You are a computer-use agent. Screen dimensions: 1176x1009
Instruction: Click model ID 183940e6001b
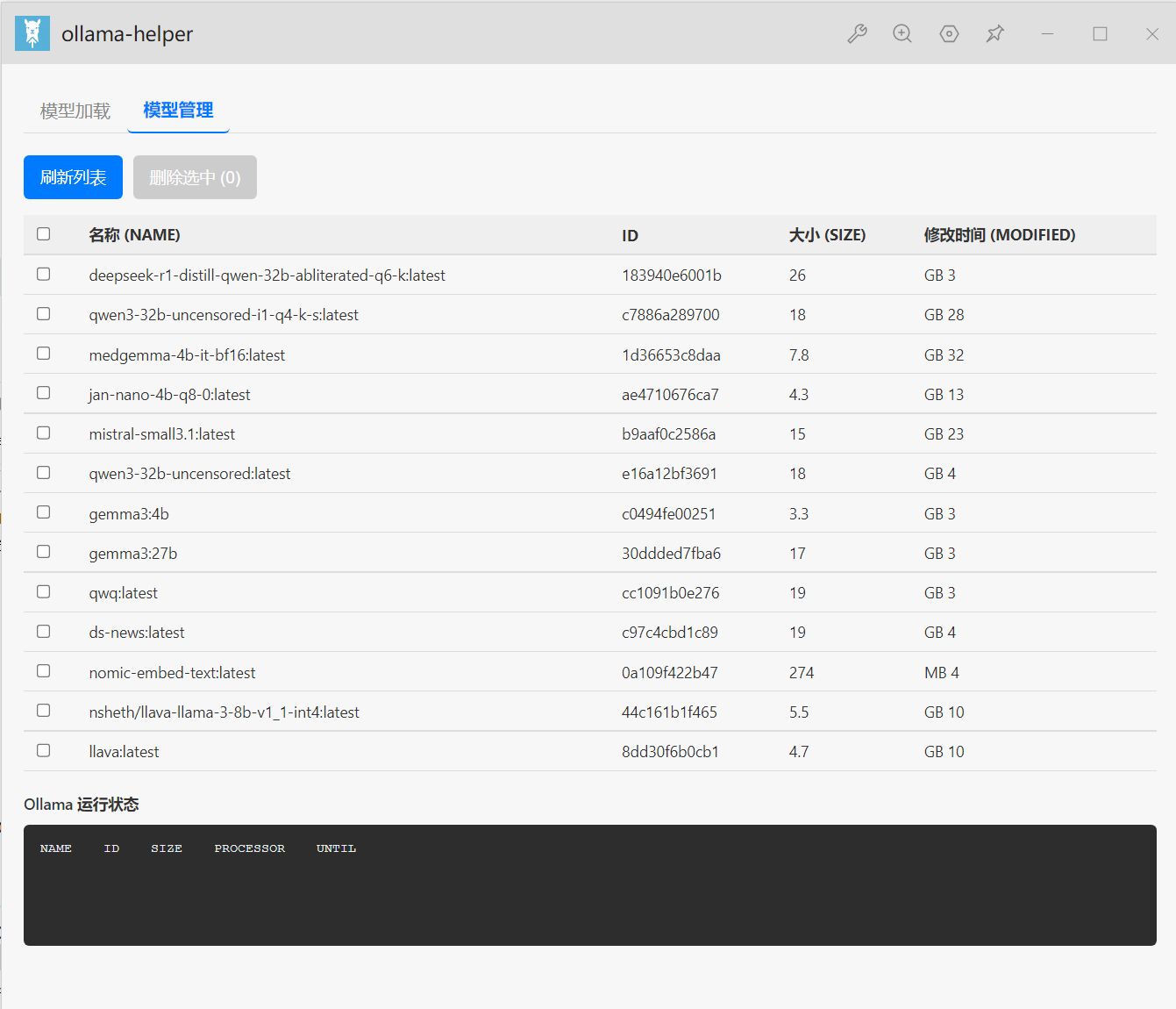(x=672, y=276)
